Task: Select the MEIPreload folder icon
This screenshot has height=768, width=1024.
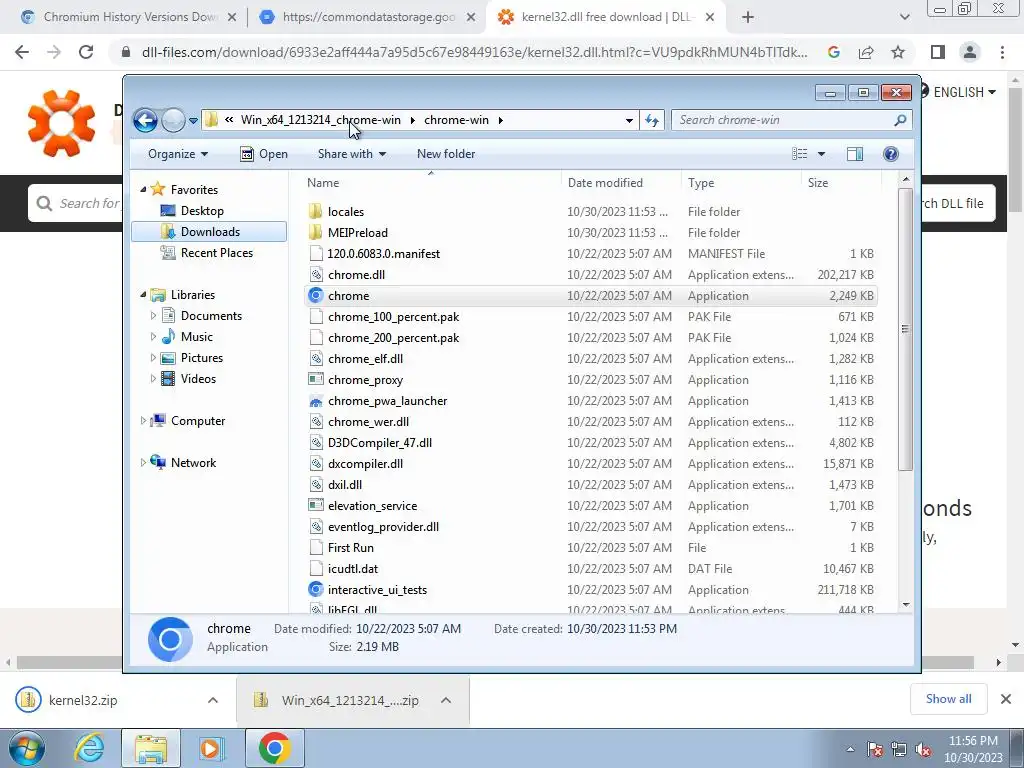Action: (x=316, y=232)
